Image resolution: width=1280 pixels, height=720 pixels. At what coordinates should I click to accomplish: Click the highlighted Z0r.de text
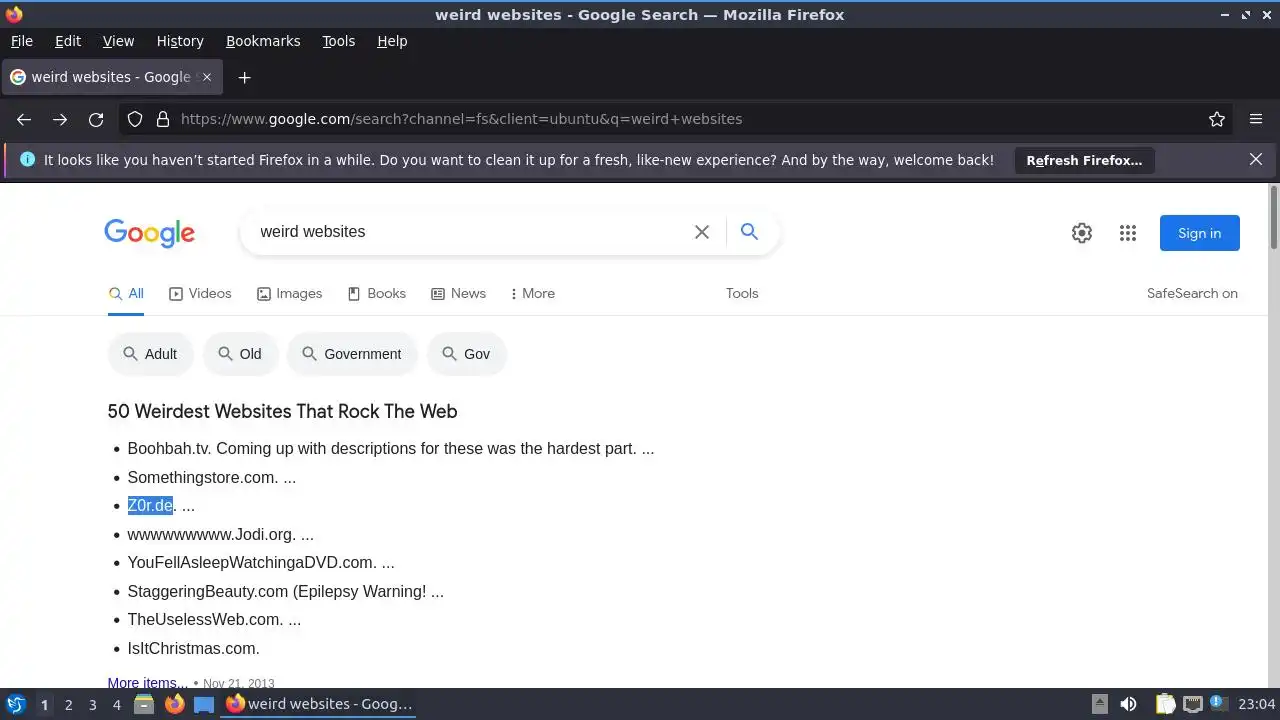[150, 506]
